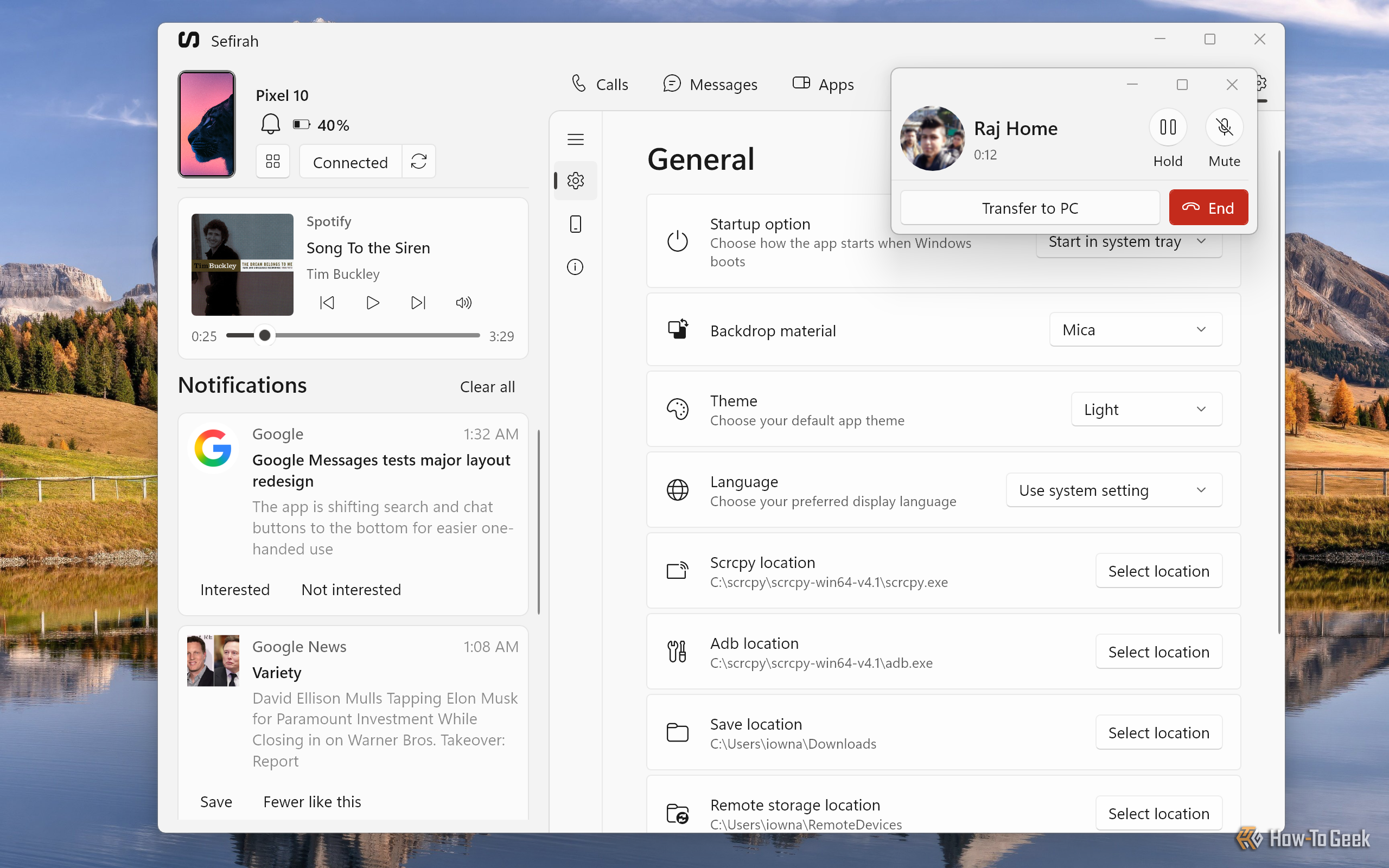Image resolution: width=1389 pixels, height=868 pixels.
Task: Click the notifications list scrollbar
Action: (538, 521)
